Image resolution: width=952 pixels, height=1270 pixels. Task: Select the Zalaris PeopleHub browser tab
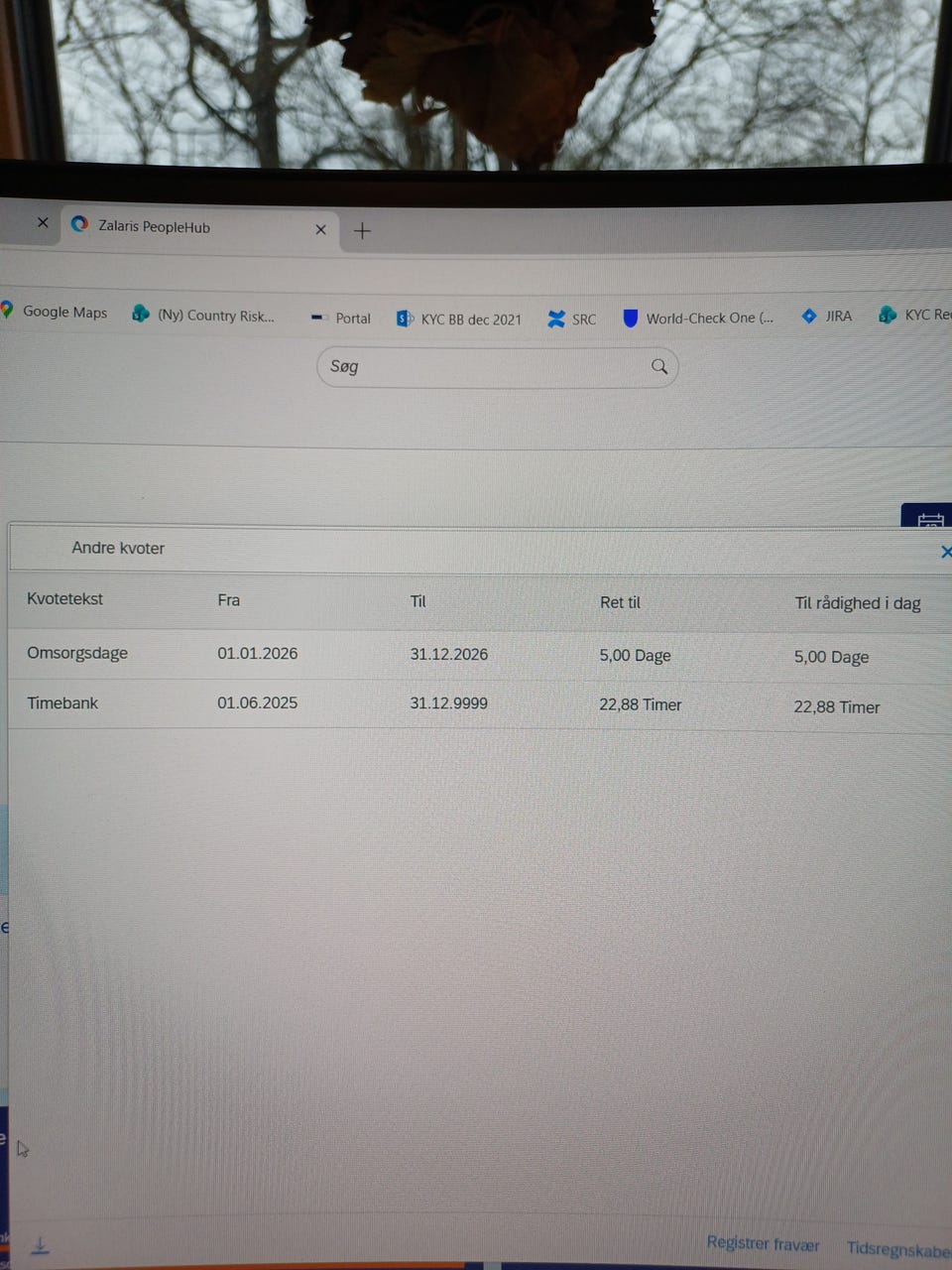200,226
